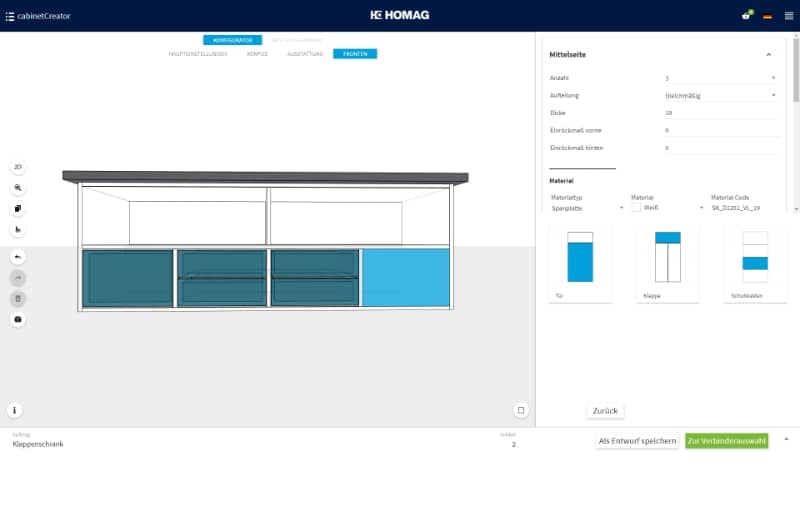
Task: Open the Materialtyp Spanplatte dropdown
Action: click(587, 208)
